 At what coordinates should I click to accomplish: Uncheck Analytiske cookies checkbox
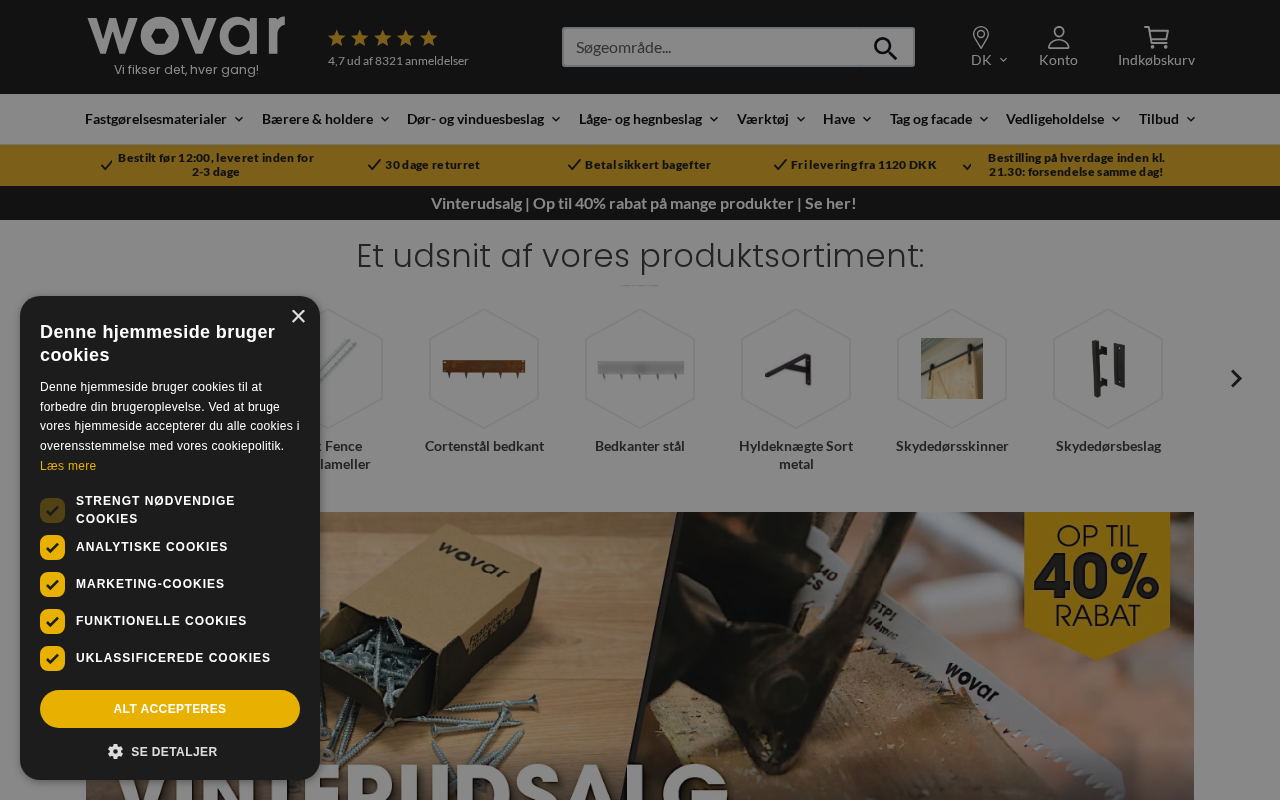pyautogui.click(x=52, y=547)
